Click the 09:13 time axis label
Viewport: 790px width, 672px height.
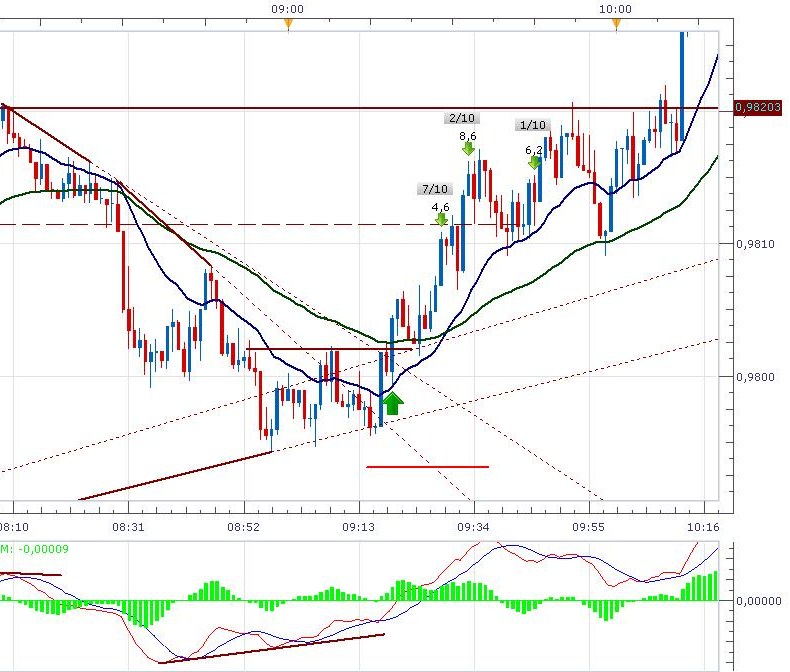tap(359, 527)
